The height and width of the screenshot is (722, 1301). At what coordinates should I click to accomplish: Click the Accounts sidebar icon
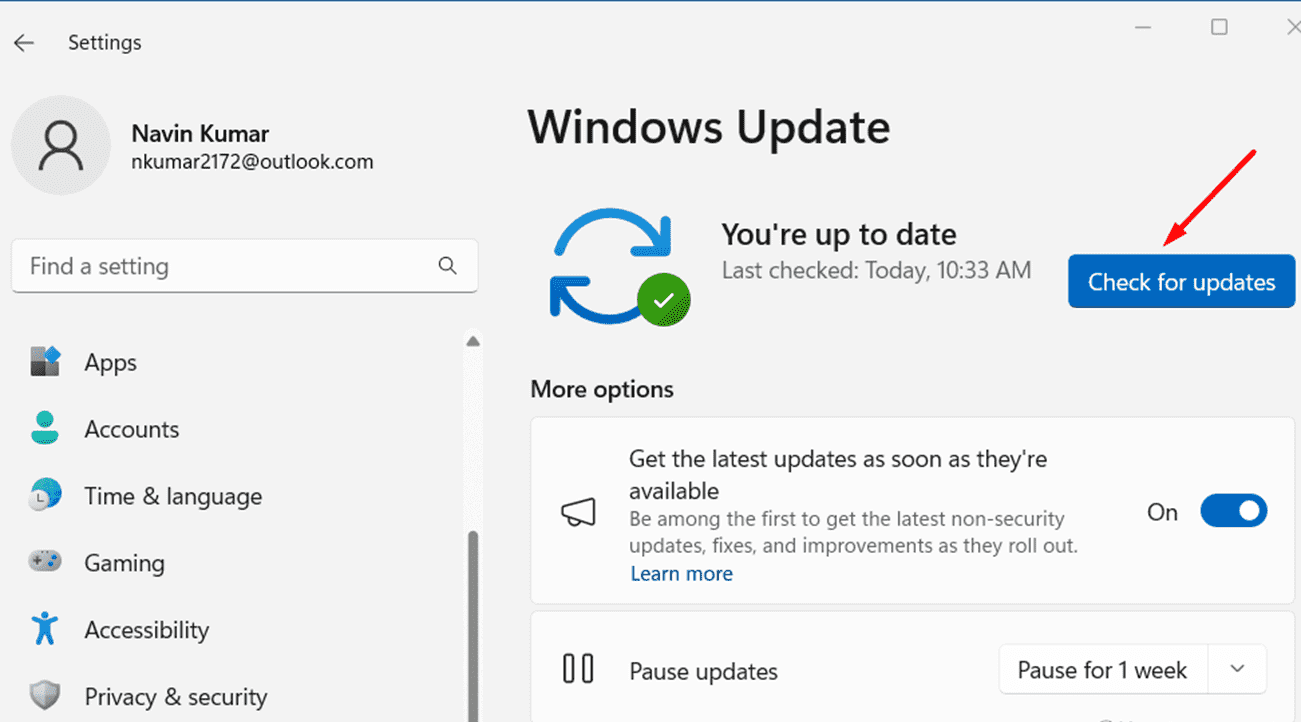pyautogui.click(x=46, y=428)
